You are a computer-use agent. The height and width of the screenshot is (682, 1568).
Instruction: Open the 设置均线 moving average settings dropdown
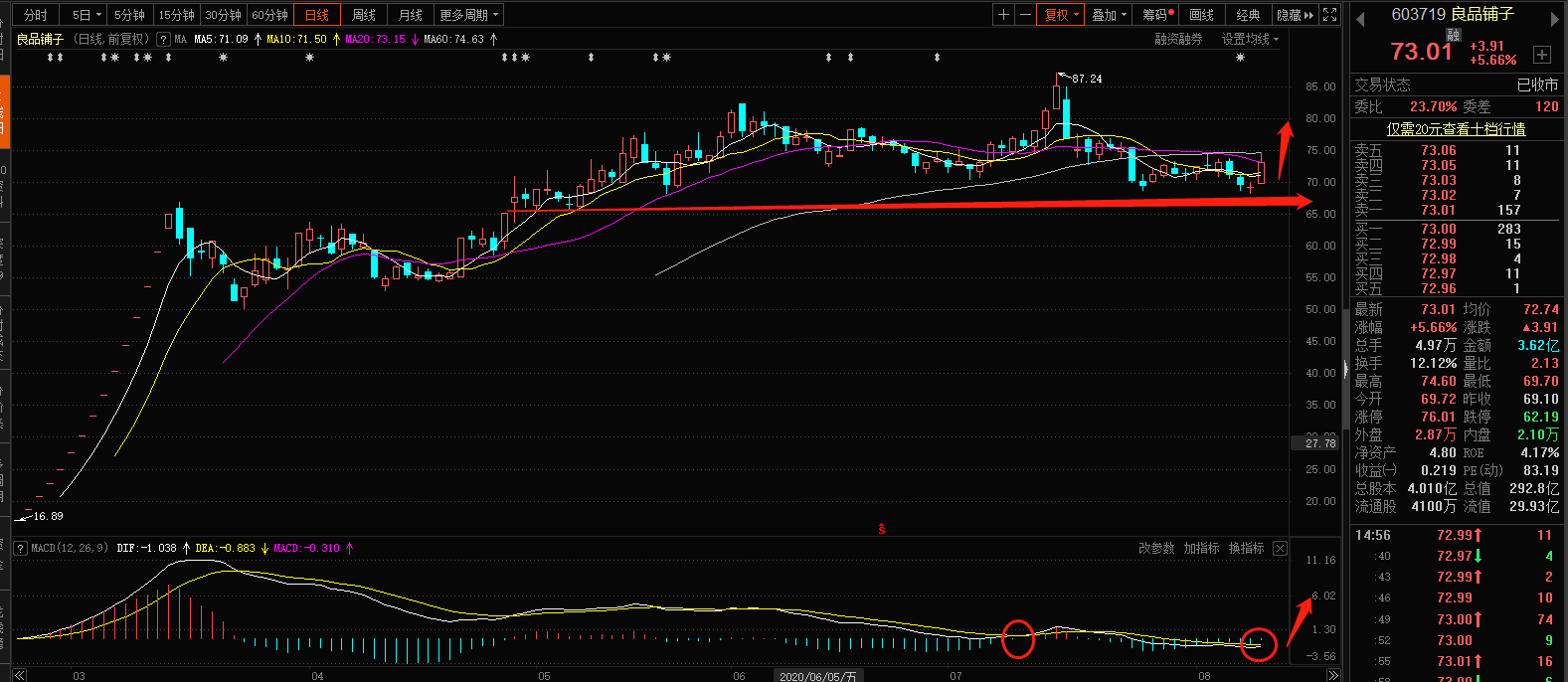tap(1250, 39)
